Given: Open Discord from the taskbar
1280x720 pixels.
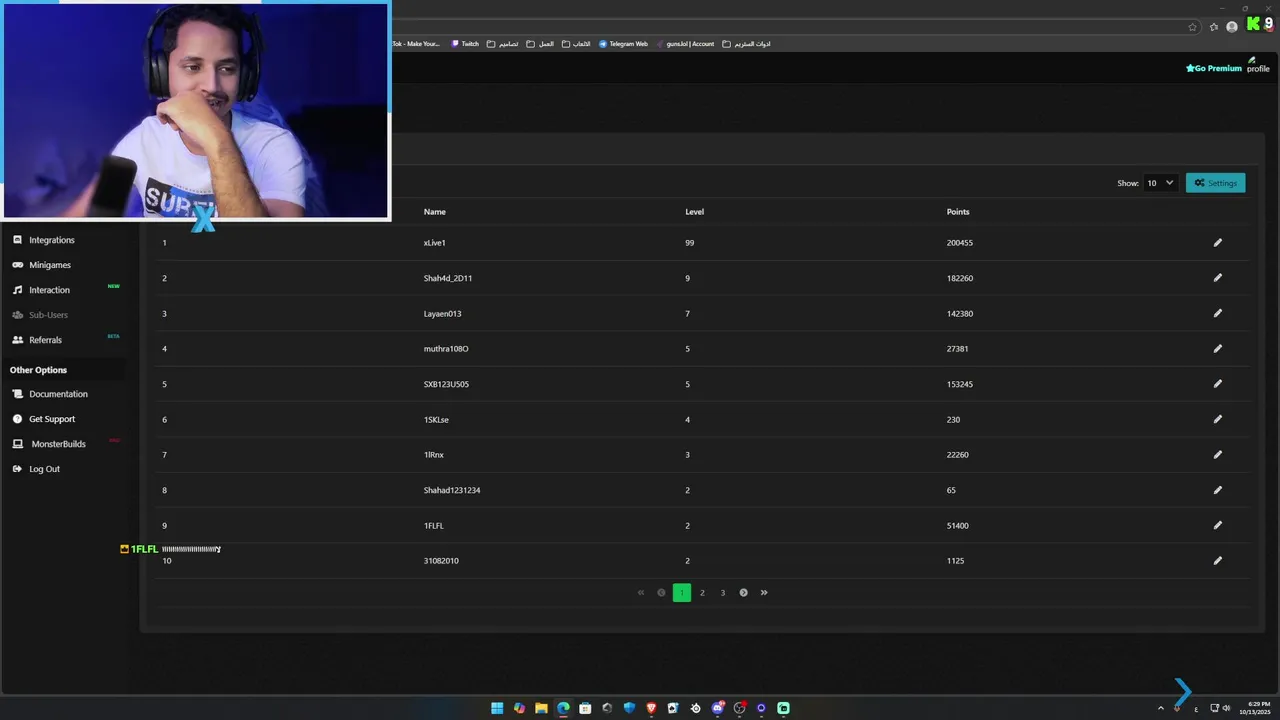Looking at the screenshot, I should pos(717,708).
